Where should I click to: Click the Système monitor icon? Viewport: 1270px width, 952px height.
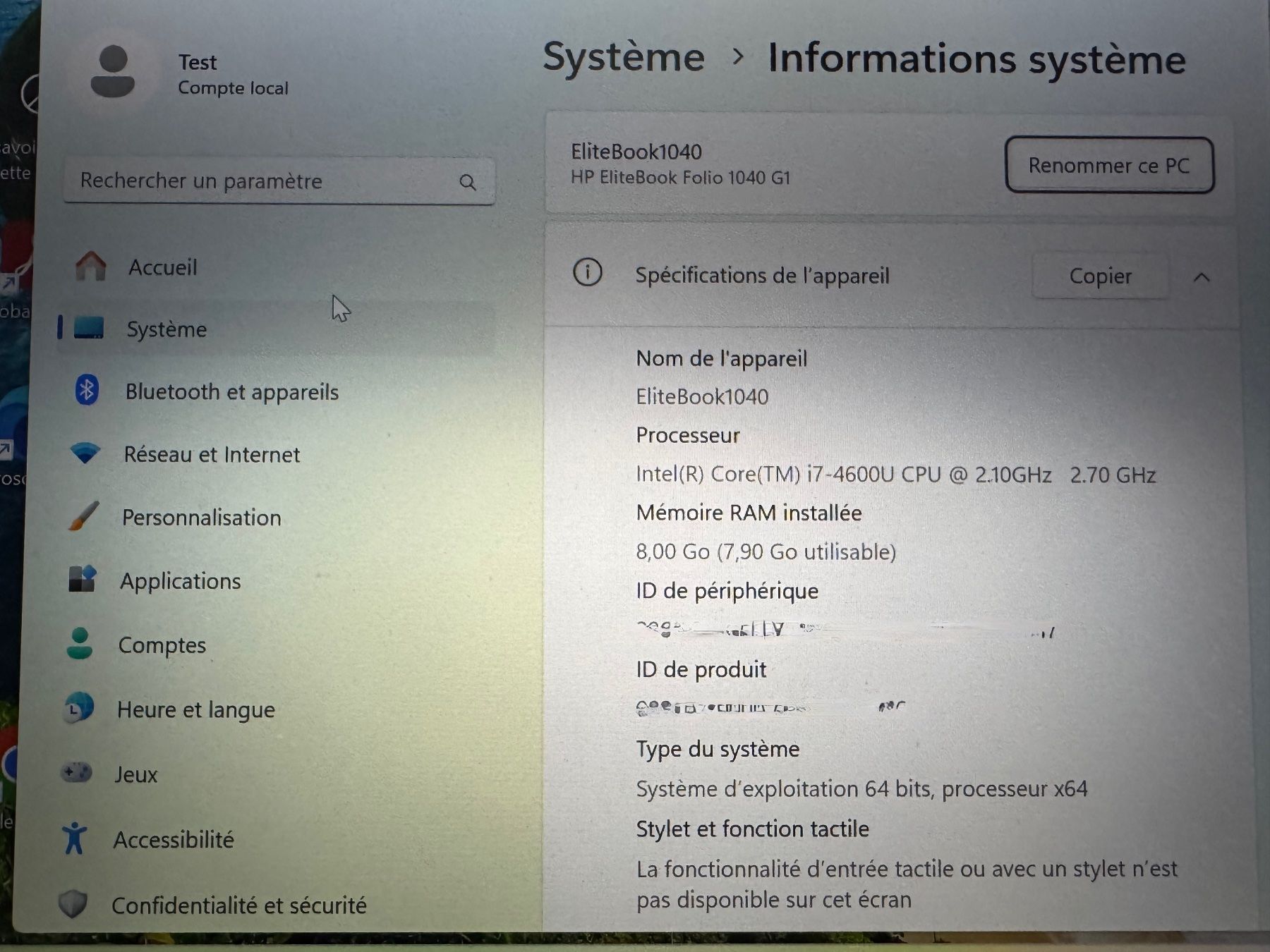[89, 328]
